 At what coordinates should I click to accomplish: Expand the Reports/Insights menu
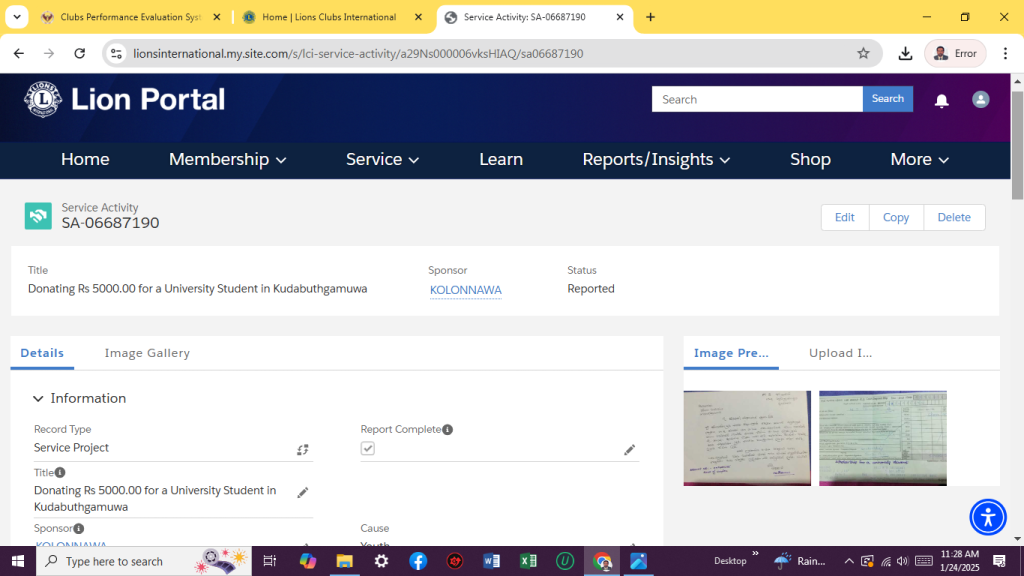[656, 159]
